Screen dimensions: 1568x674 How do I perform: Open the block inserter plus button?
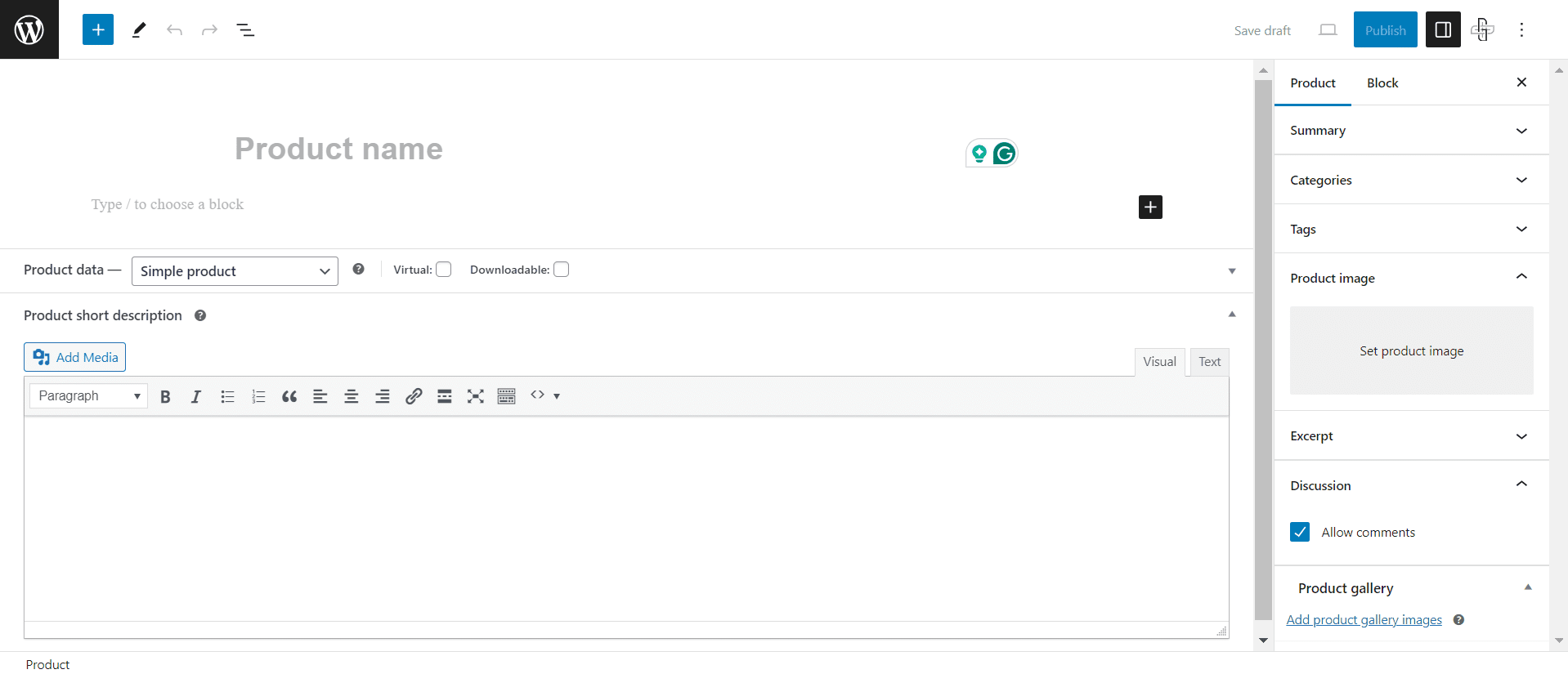point(98,30)
